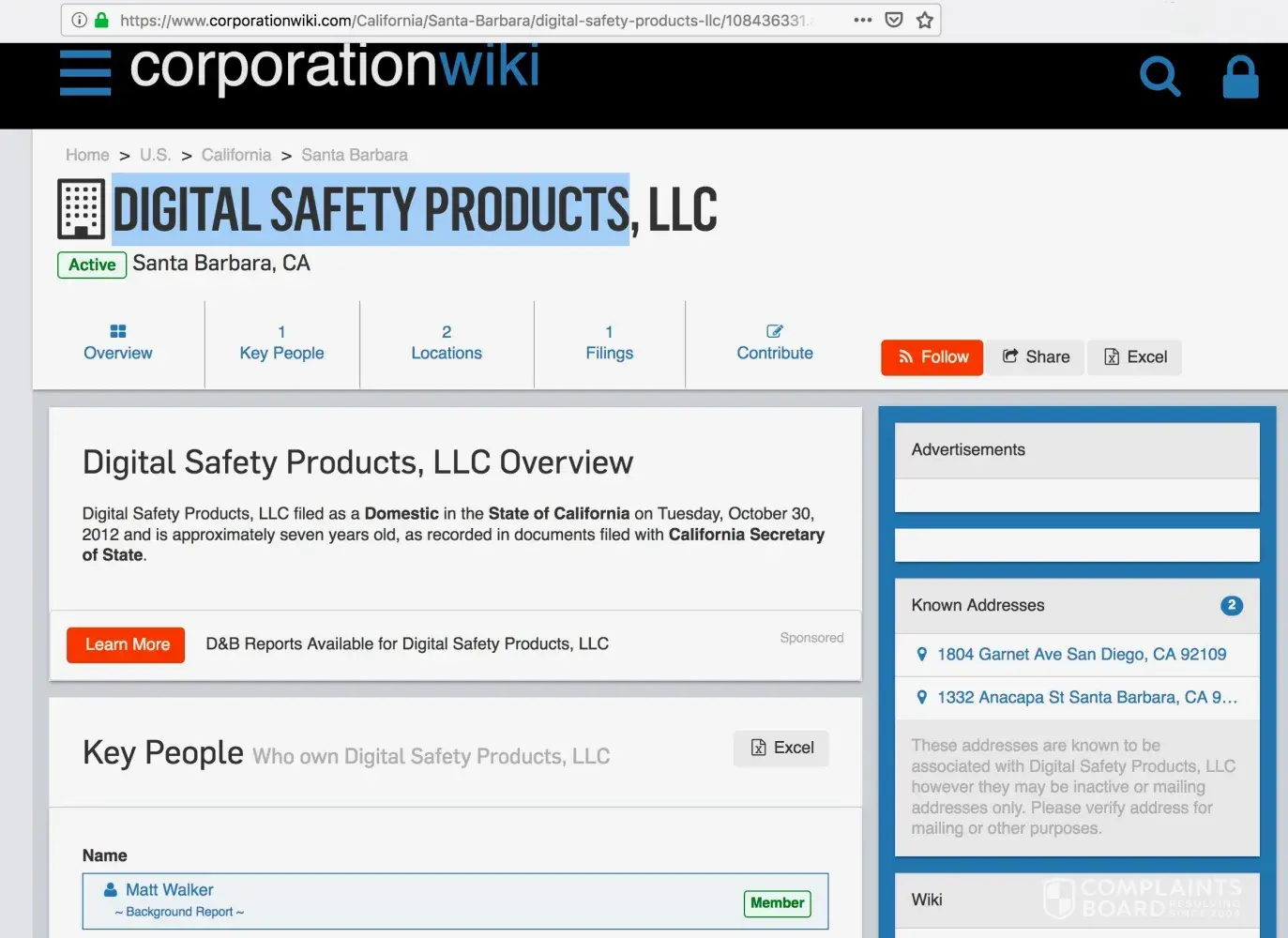Image resolution: width=1288 pixels, height=938 pixels.
Task: Click the company building icon
Action: (82, 208)
